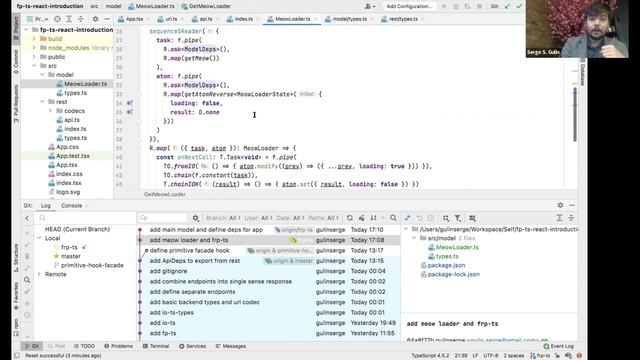The height and width of the screenshot is (360, 640).
Task: Switch to the index.ts editor tab
Action: click(x=243, y=19)
